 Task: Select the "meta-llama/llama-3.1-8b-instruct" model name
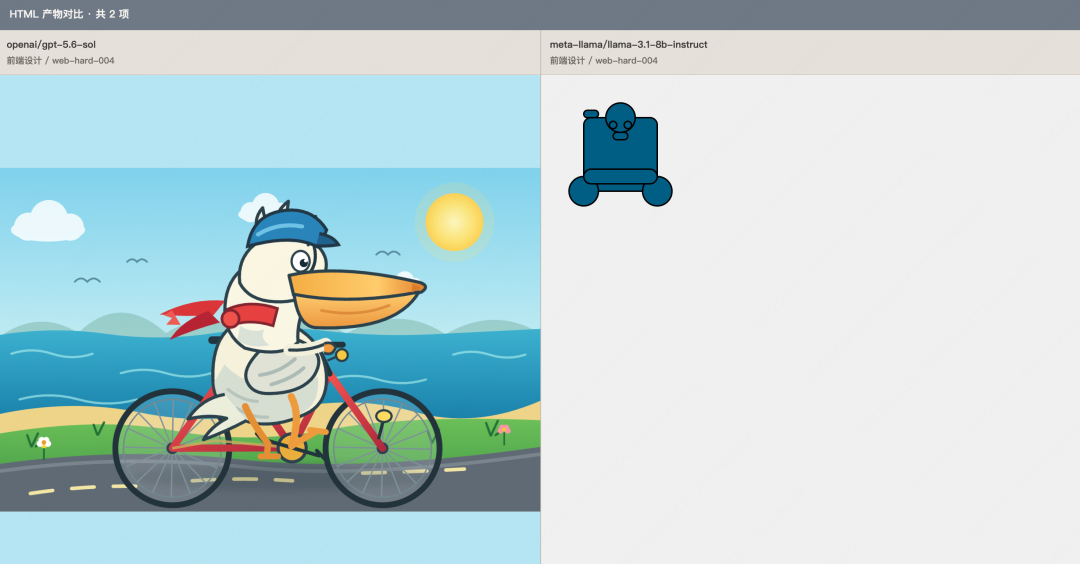628,44
